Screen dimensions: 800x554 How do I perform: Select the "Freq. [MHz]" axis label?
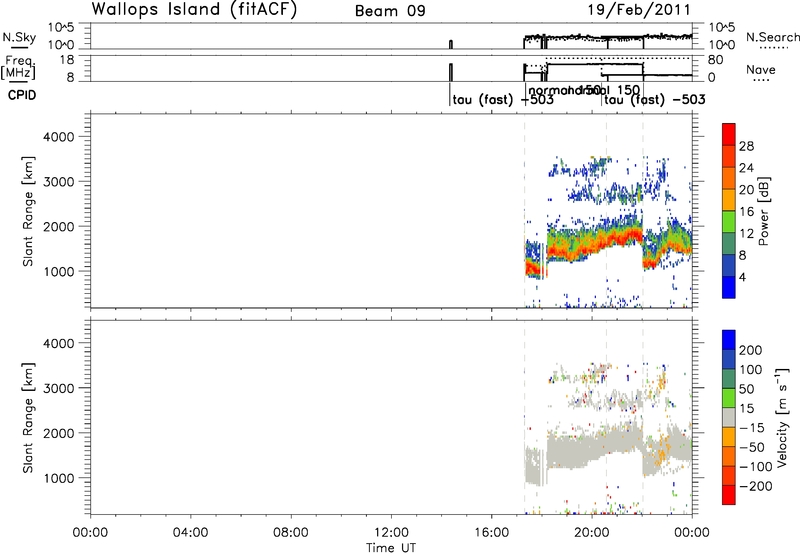coord(19,68)
